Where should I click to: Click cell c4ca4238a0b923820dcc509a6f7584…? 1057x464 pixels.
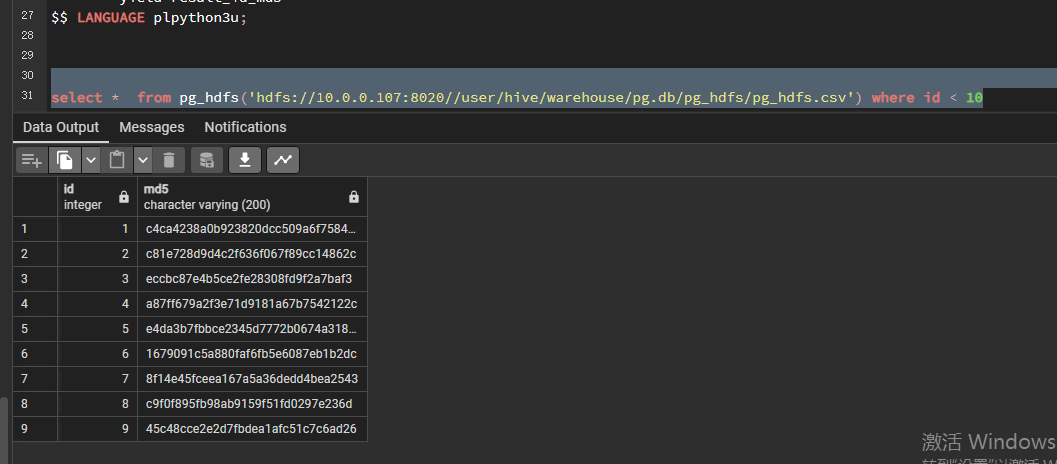coord(253,229)
